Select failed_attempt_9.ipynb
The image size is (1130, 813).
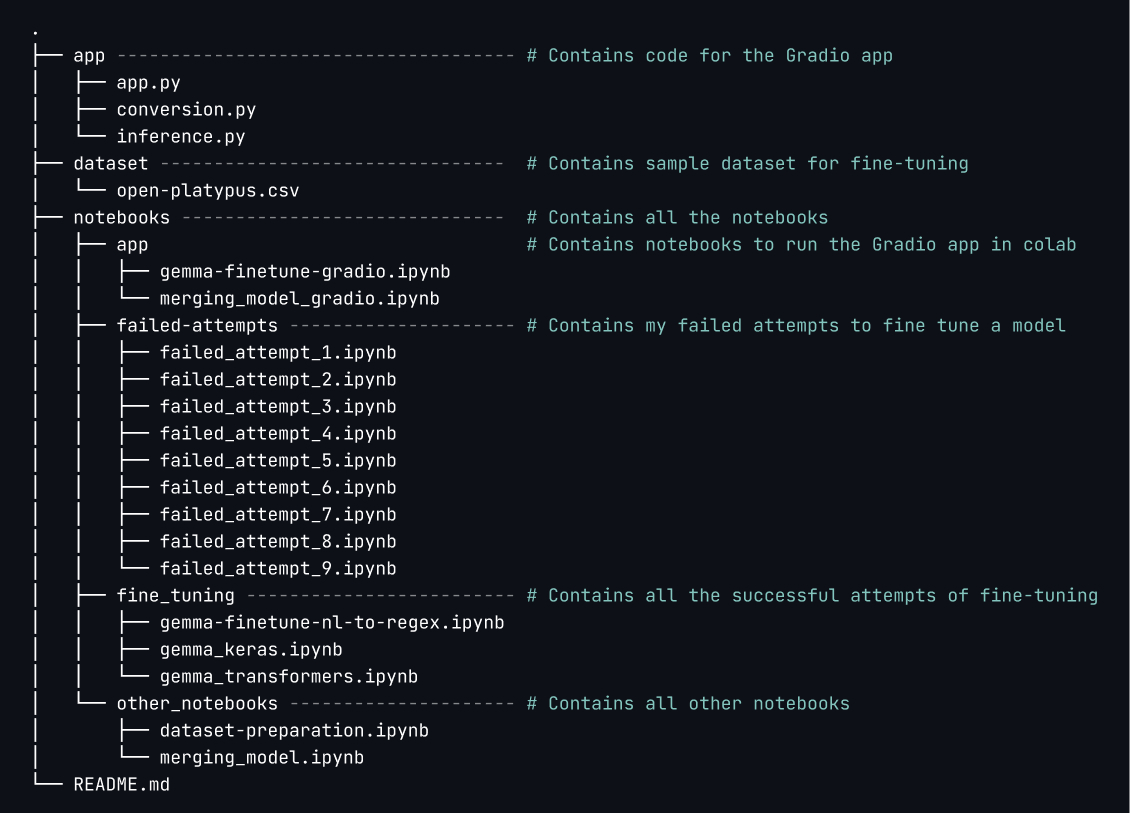(277, 569)
